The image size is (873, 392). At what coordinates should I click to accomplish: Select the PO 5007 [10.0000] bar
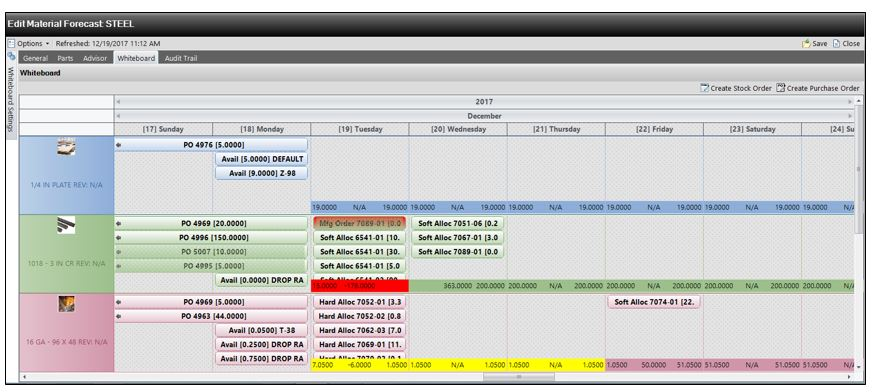tap(211, 252)
